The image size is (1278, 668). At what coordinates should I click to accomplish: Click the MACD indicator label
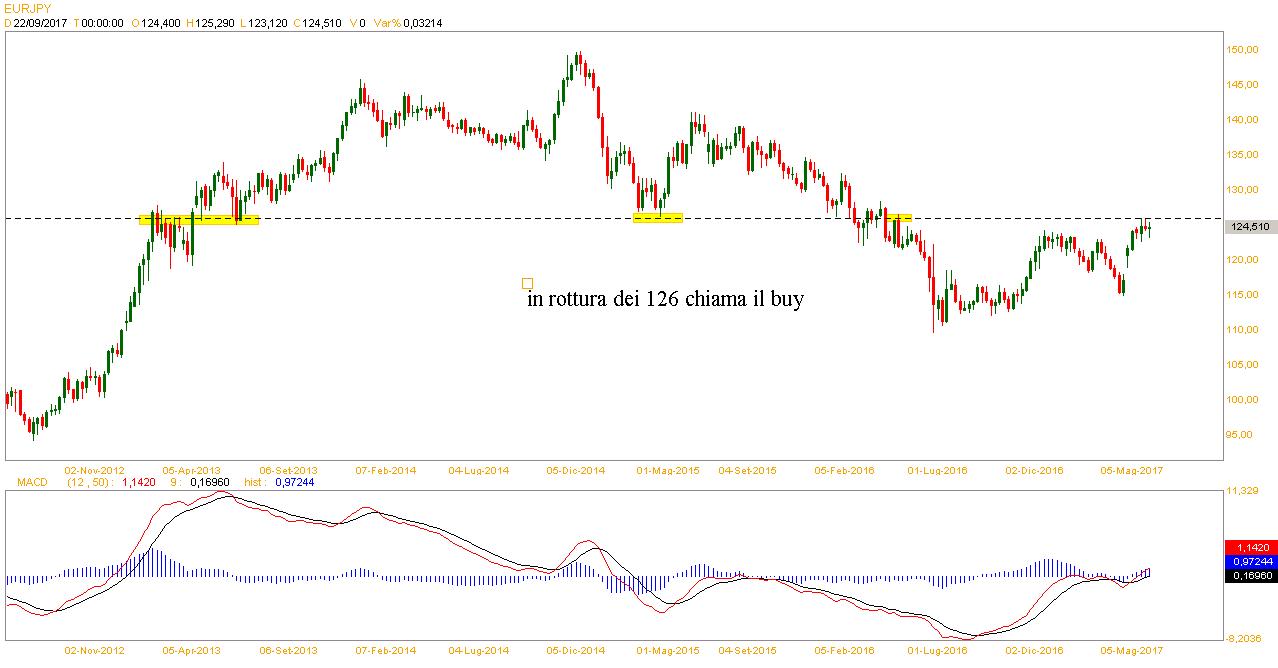(32, 482)
